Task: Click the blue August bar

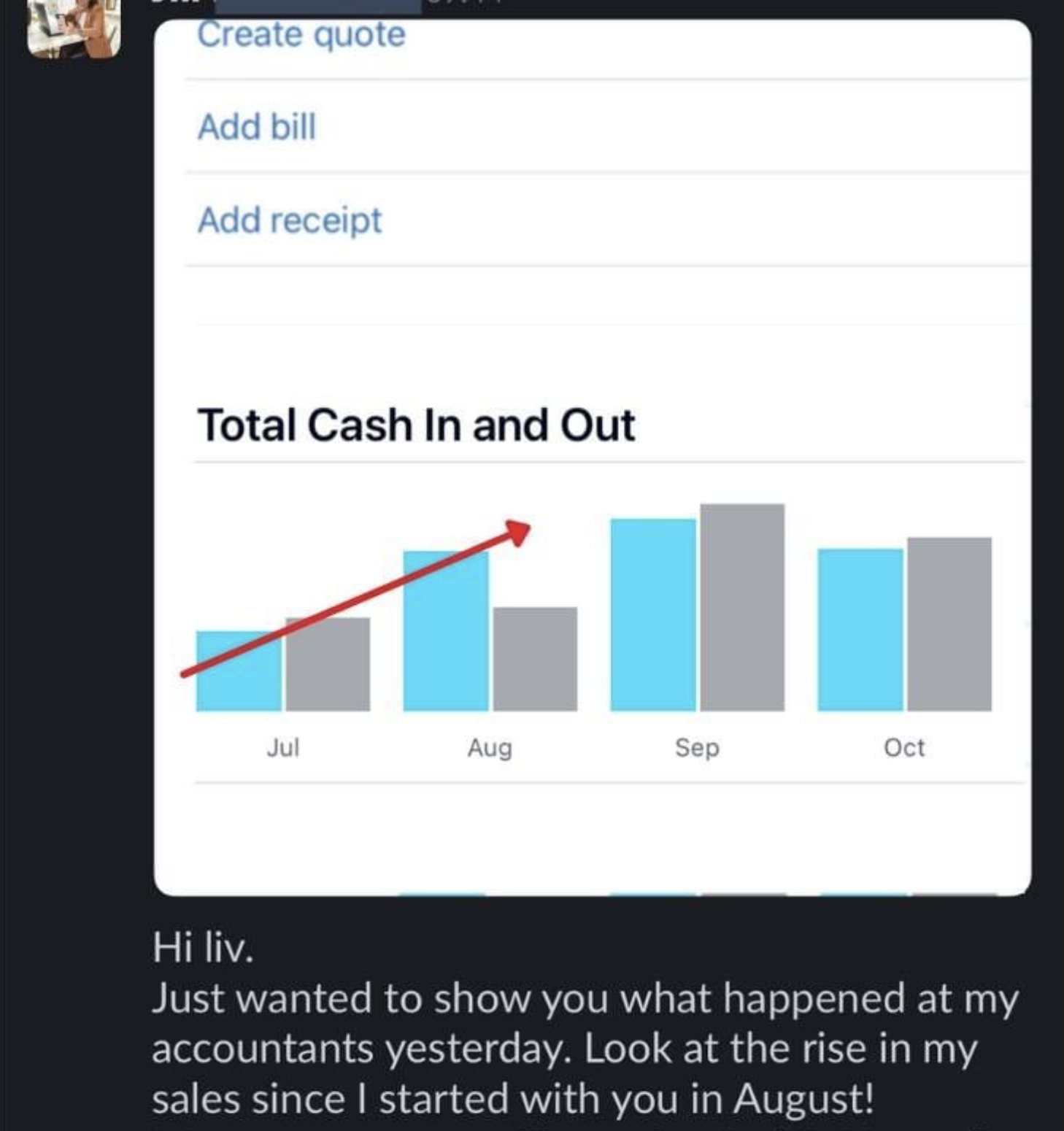Action: coord(445,642)
